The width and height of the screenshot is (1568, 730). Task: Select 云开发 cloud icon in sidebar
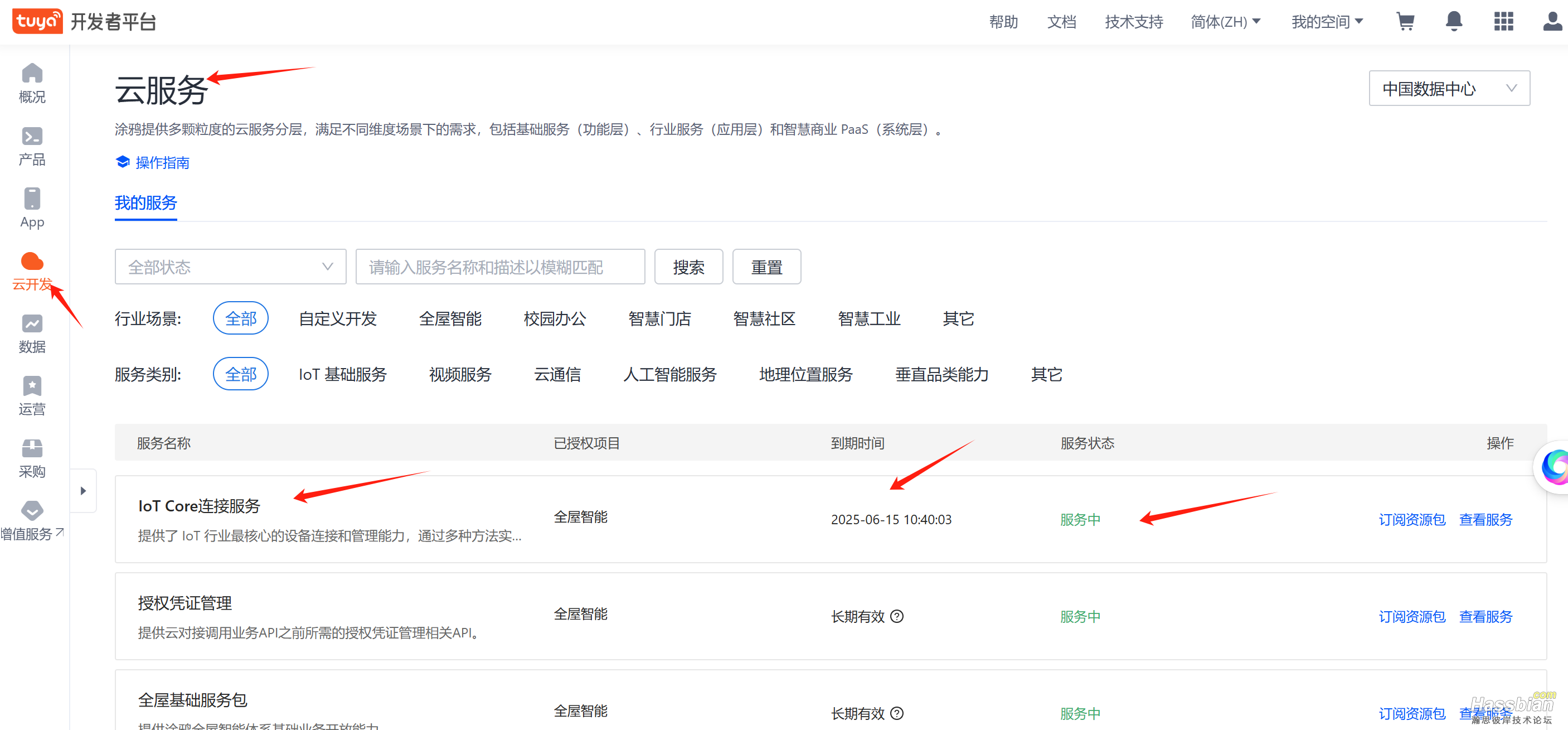tap(32, 260)
